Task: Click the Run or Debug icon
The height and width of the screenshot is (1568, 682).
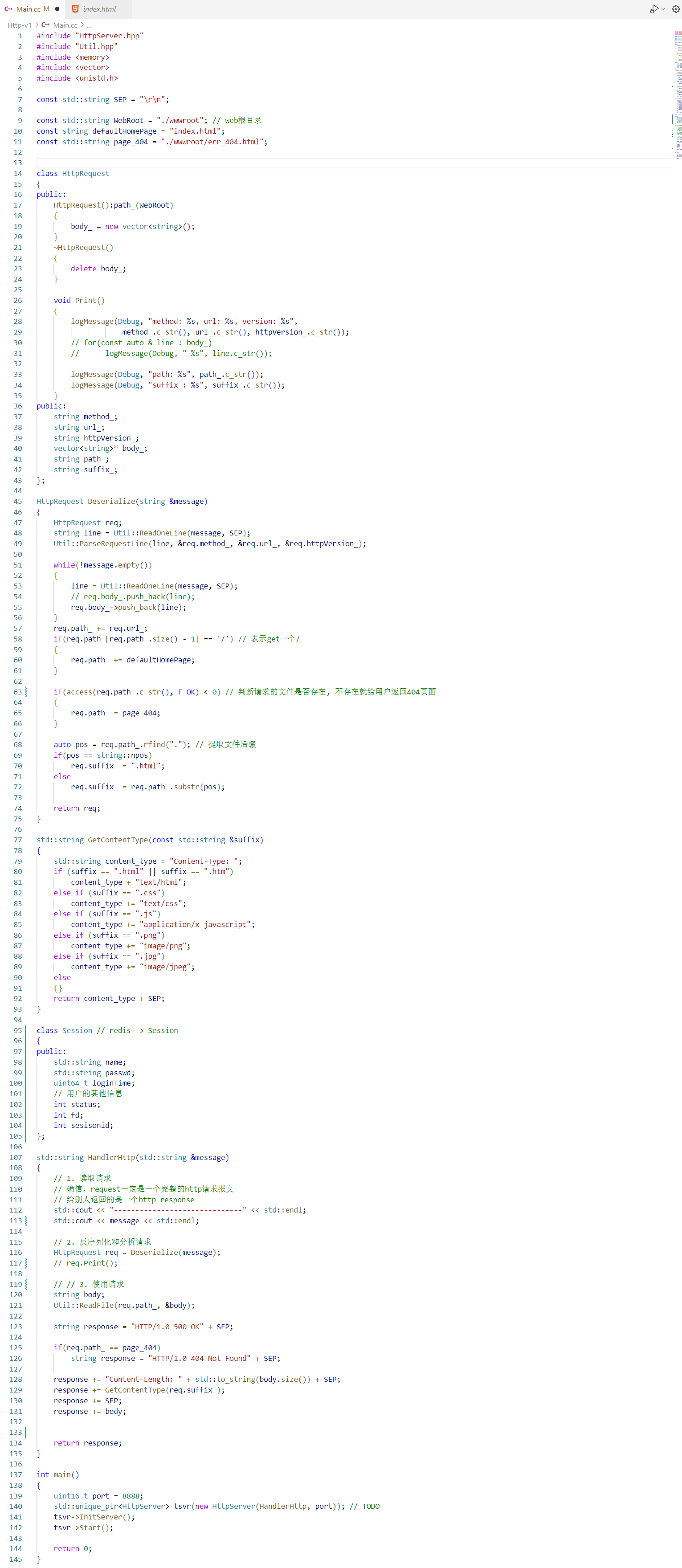Action: coord(653,9)
